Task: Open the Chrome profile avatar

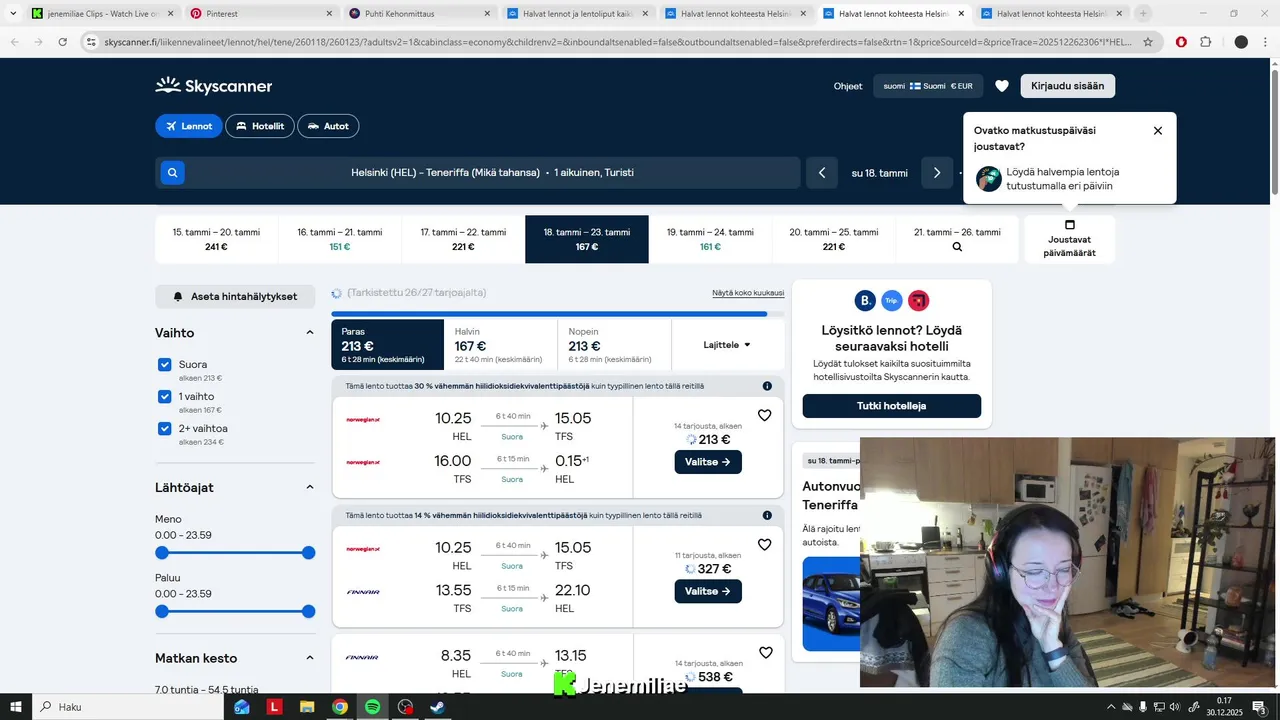Action: point(1241,42)
